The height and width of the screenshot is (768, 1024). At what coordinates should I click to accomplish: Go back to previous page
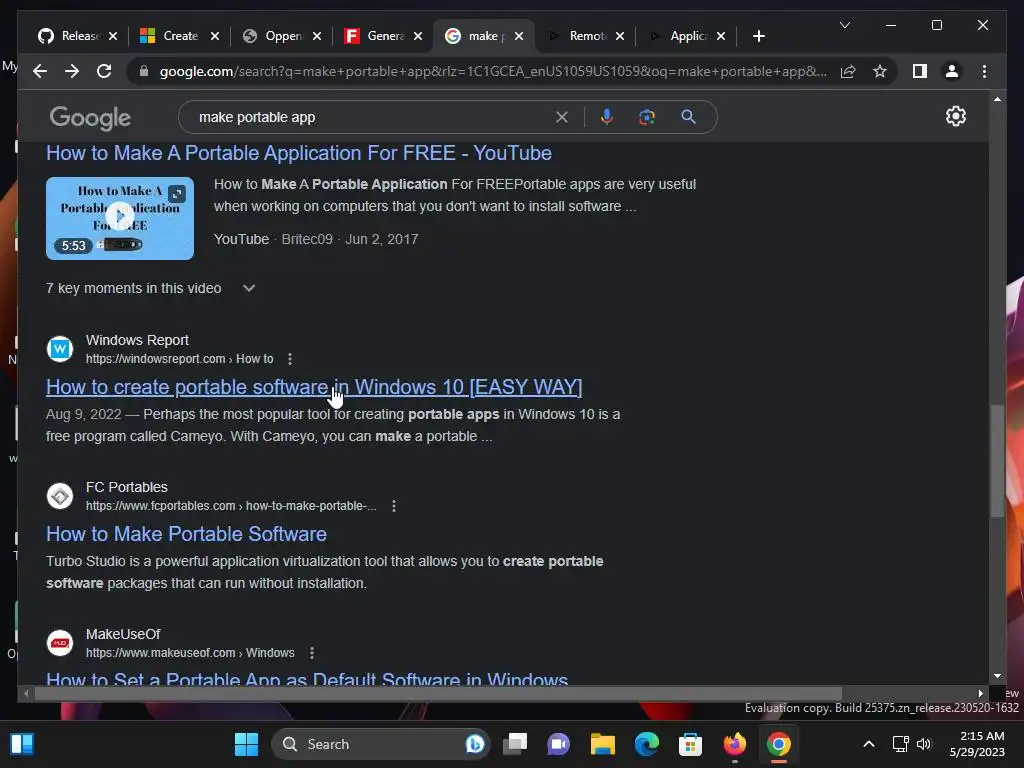click(x=40, y=71)
